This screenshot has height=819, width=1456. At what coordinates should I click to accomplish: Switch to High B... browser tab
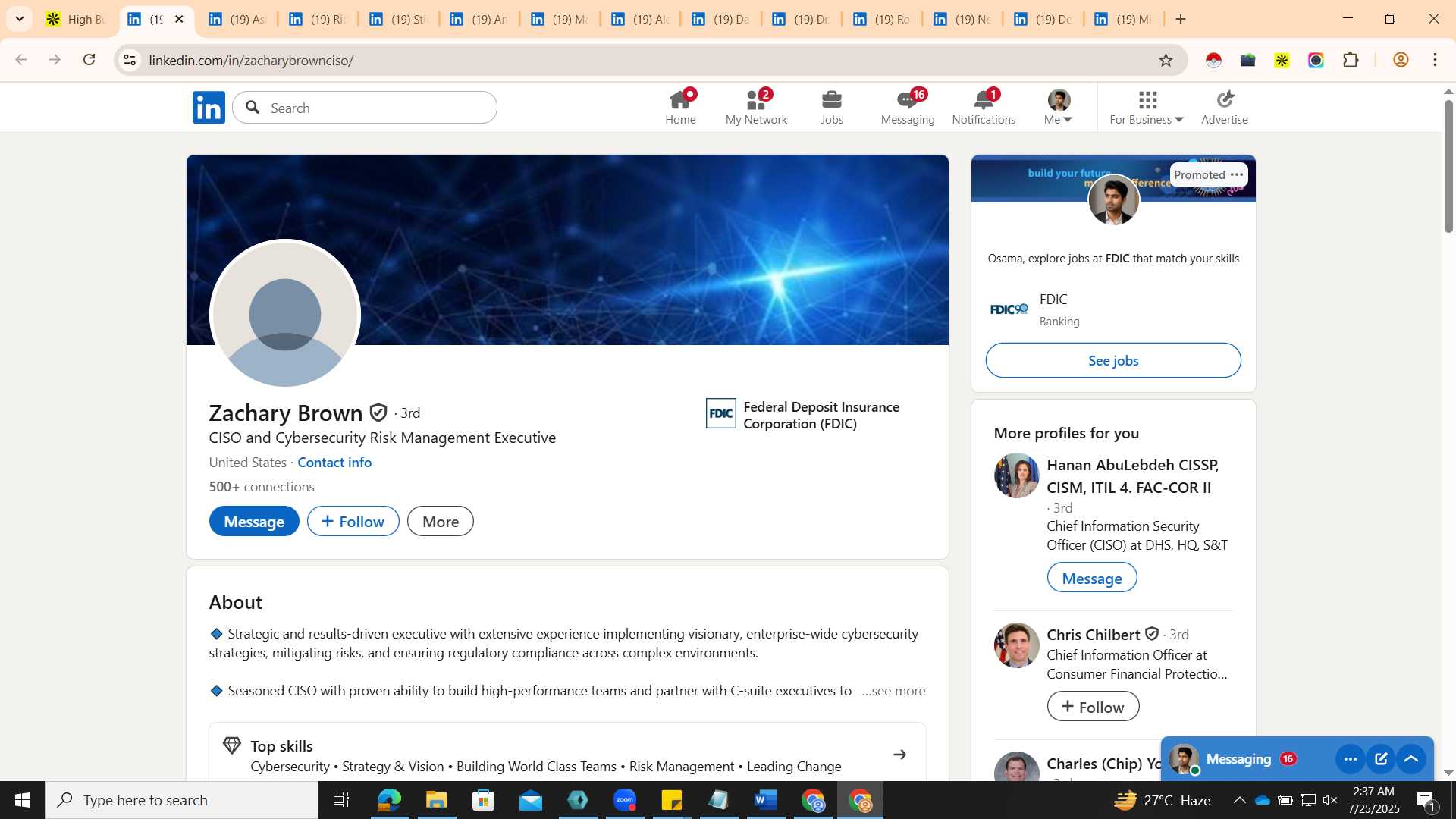tap(76, 19)
